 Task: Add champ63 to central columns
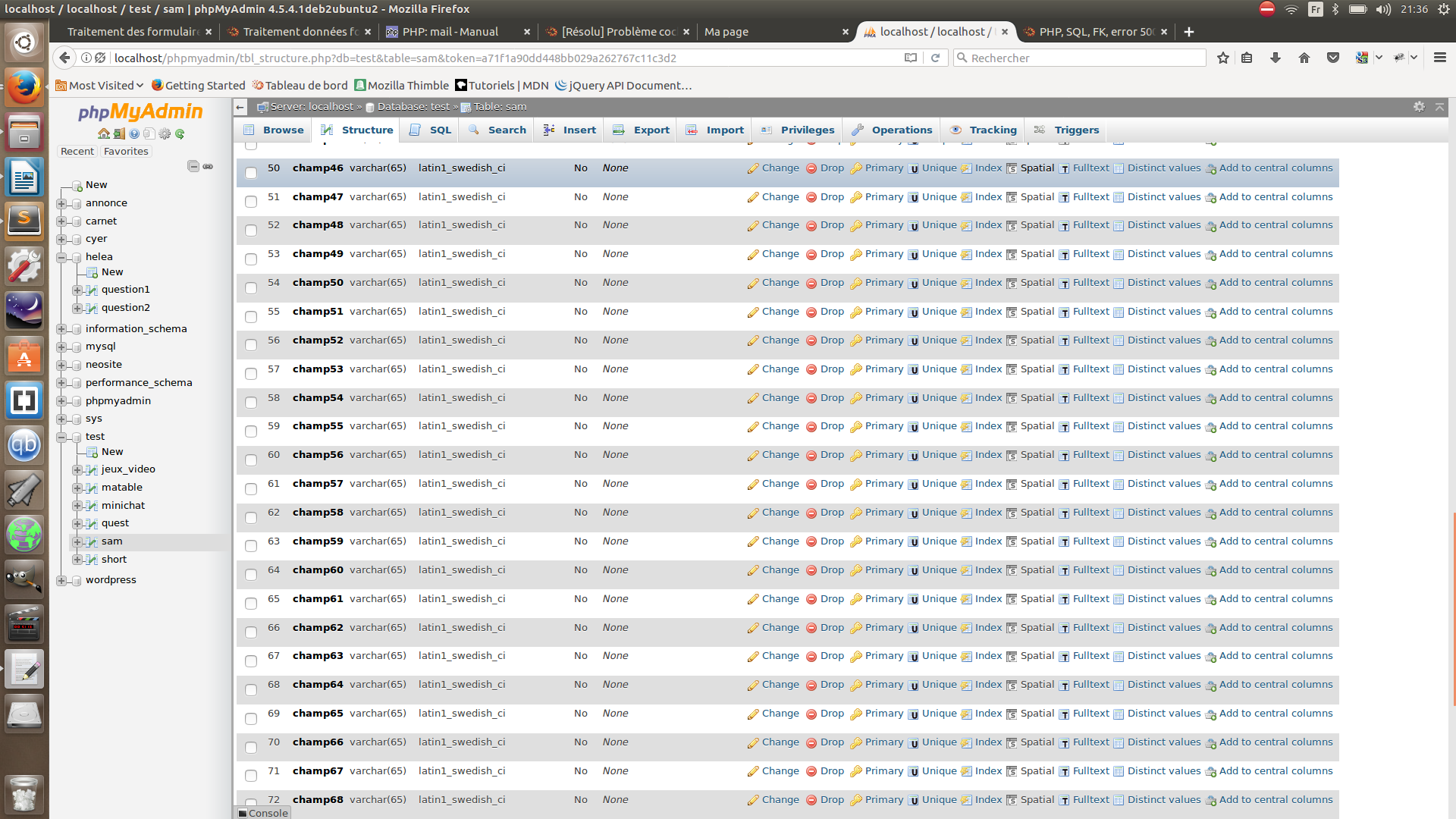pyautogui.click(x=1276, y=656)
